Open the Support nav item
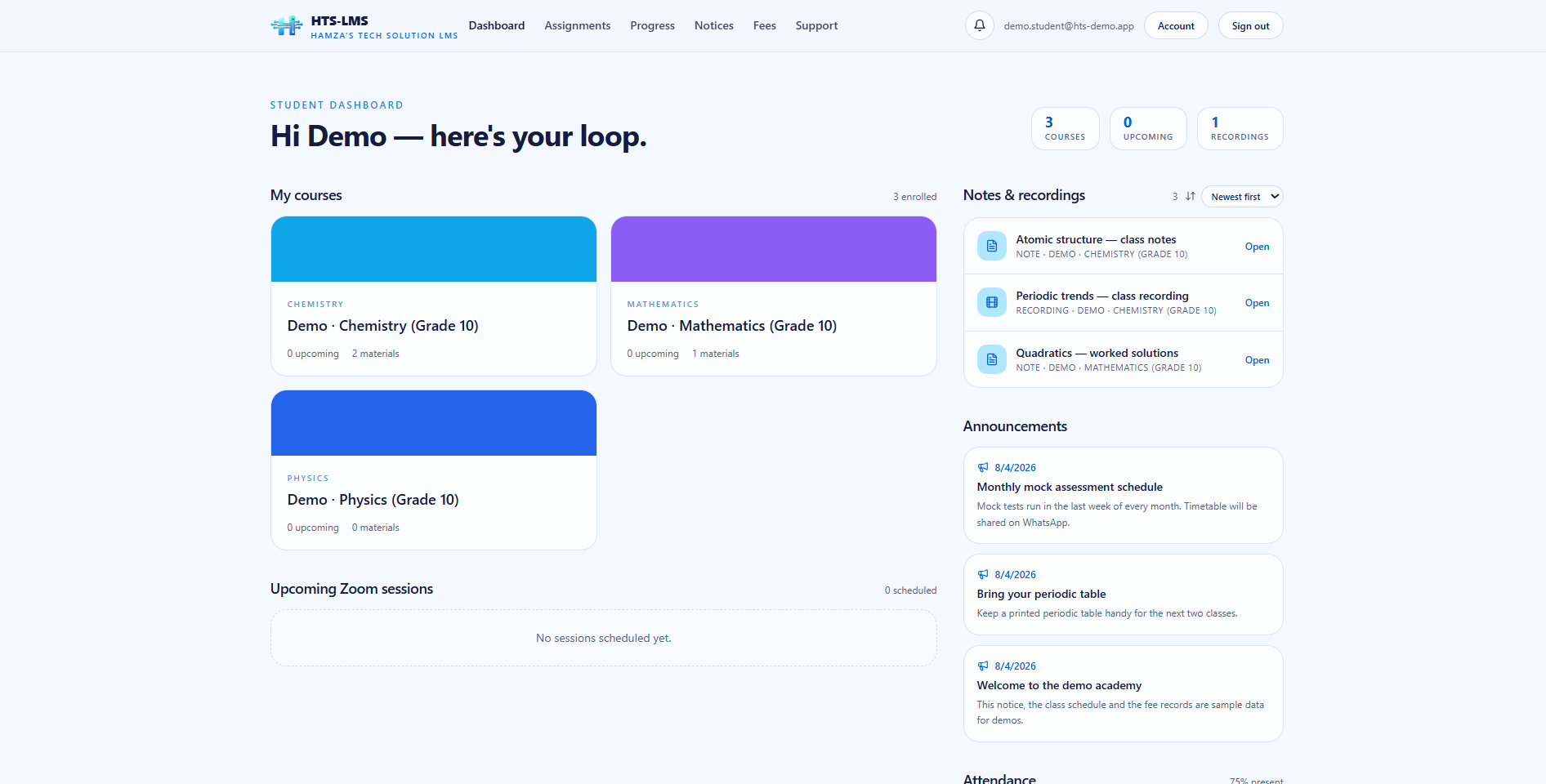The width and height of the screenshot is (1546, 784). click(816, 25)
